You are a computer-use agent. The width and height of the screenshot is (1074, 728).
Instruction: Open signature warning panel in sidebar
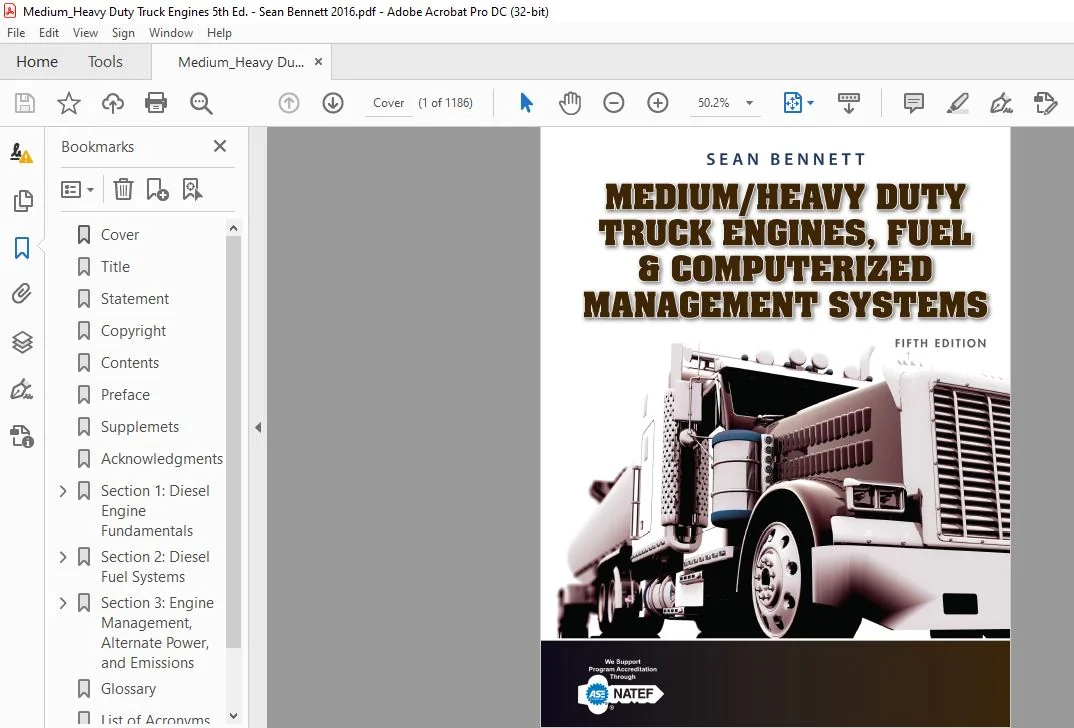pos(21,153)
